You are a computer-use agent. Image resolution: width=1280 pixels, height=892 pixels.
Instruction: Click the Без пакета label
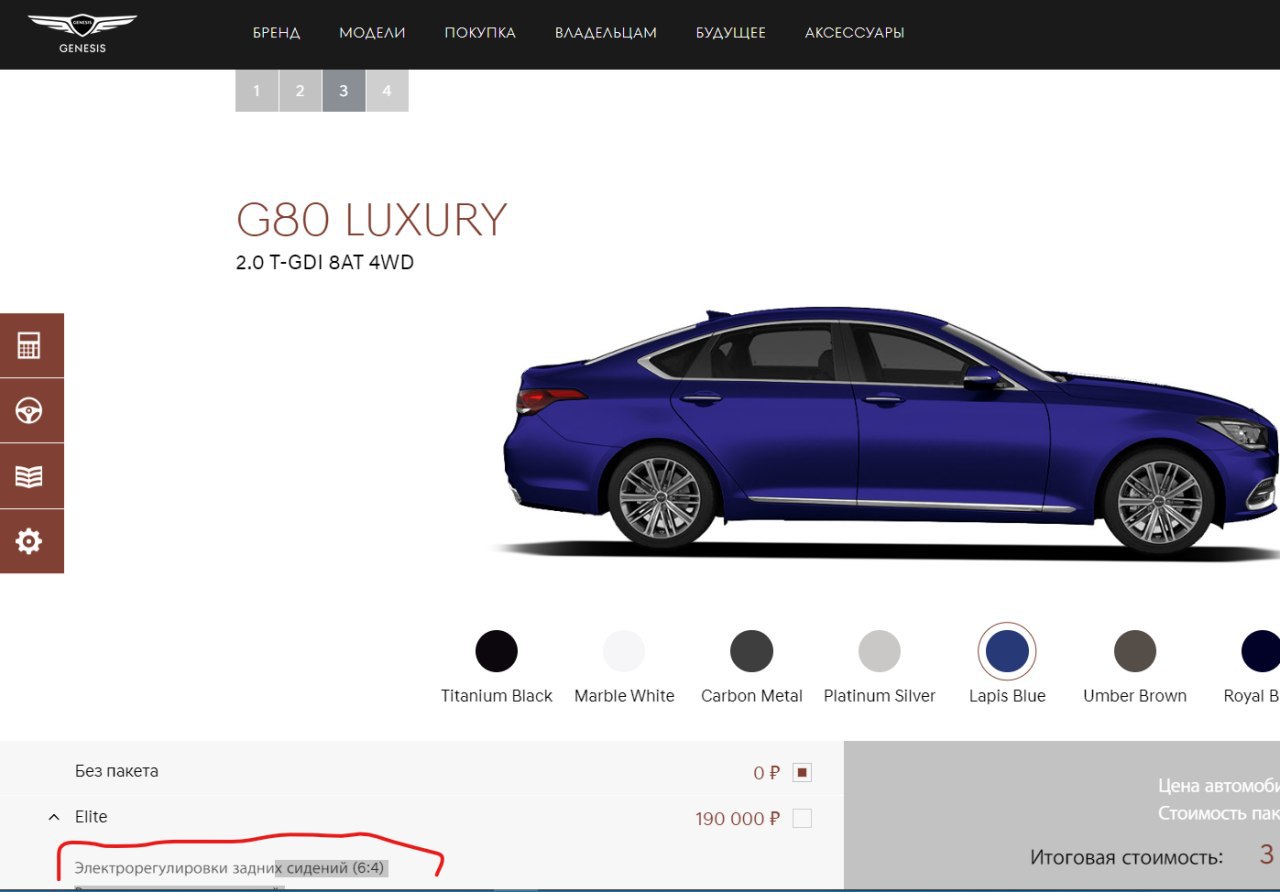point(117,771)
